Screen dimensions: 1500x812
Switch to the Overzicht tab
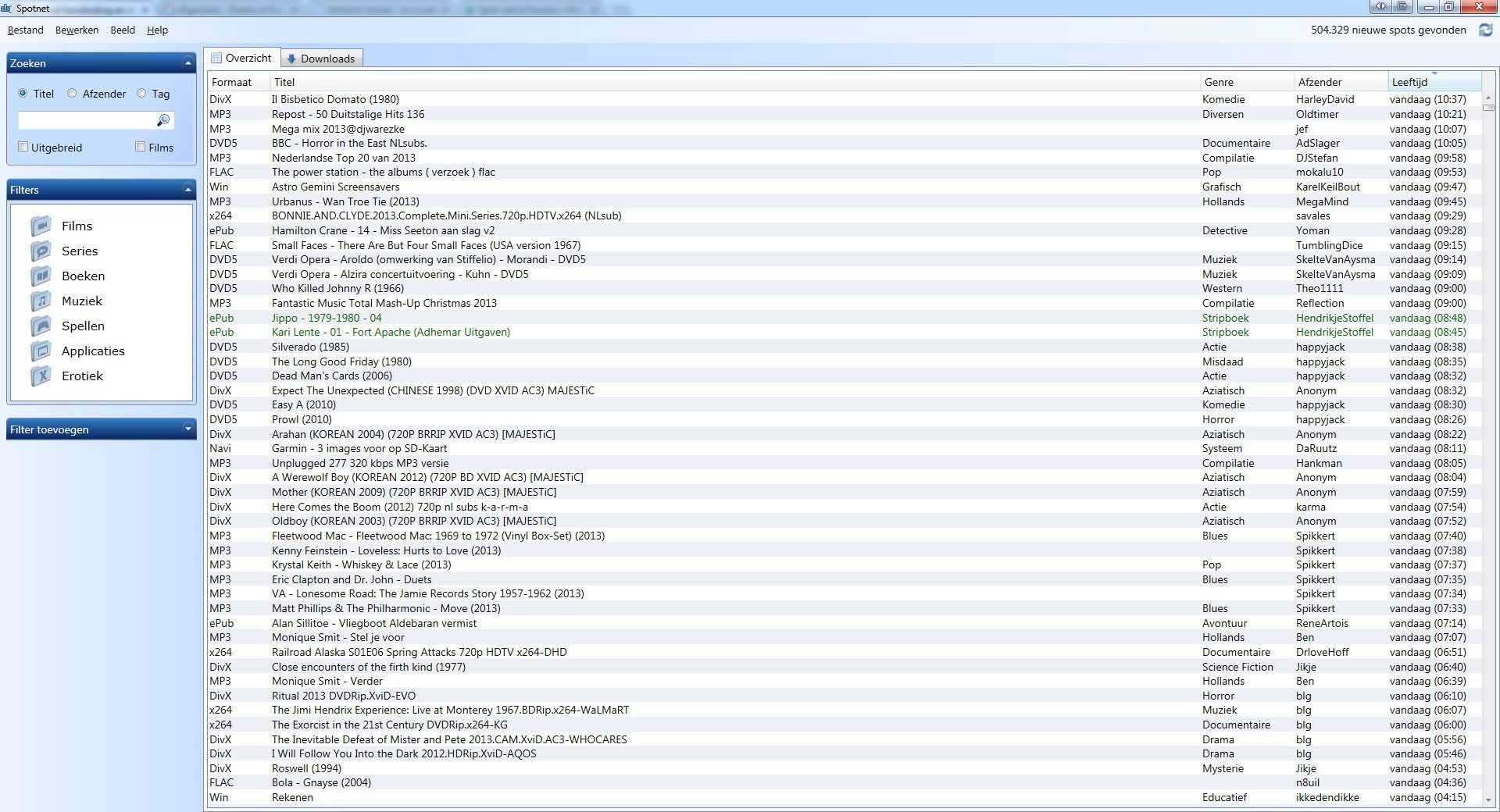pos(242,58)
